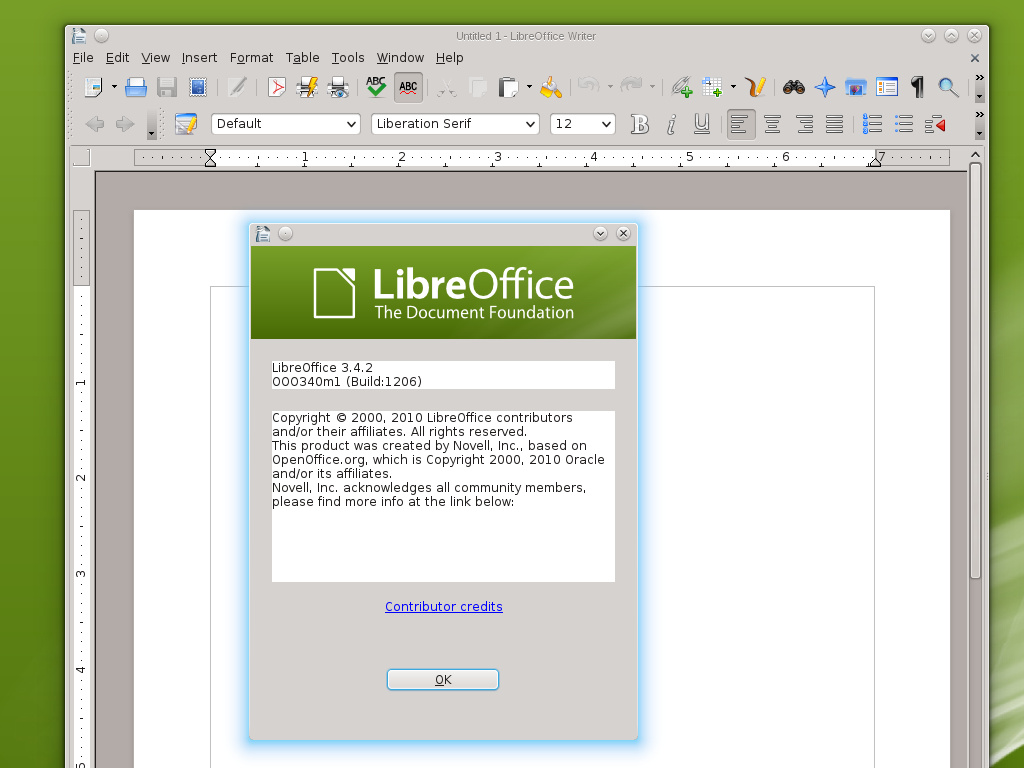Select Align Right
The width and height of the screenshot is (1024, 768).
click(x=804, y=123)
